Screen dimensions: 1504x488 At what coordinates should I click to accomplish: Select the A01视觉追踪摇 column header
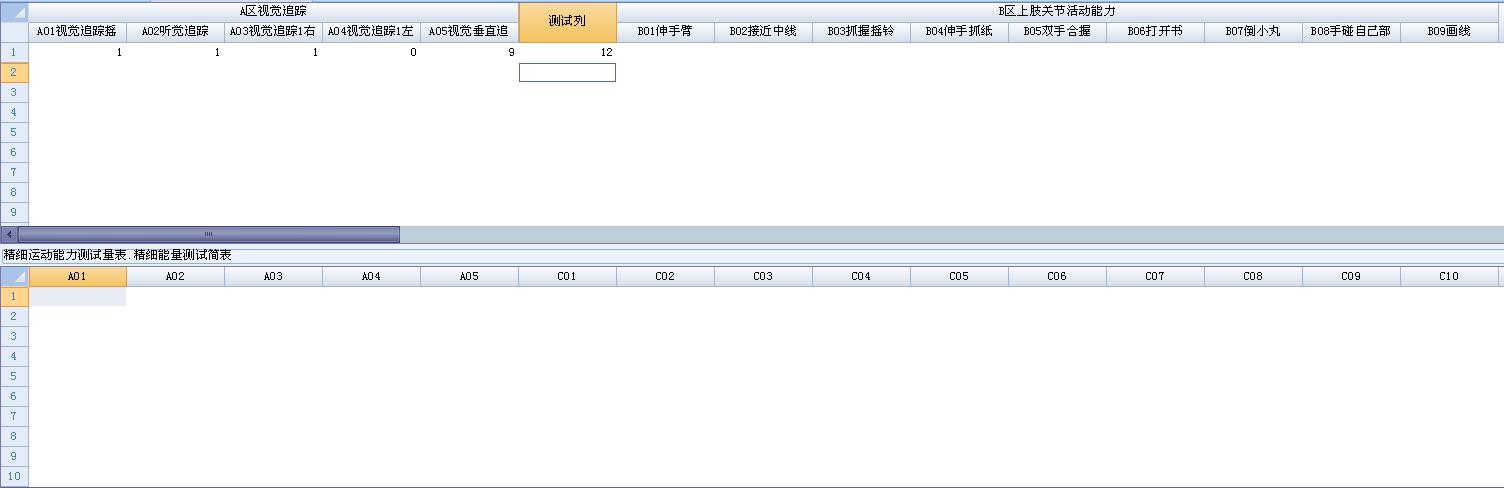point(77,32)
